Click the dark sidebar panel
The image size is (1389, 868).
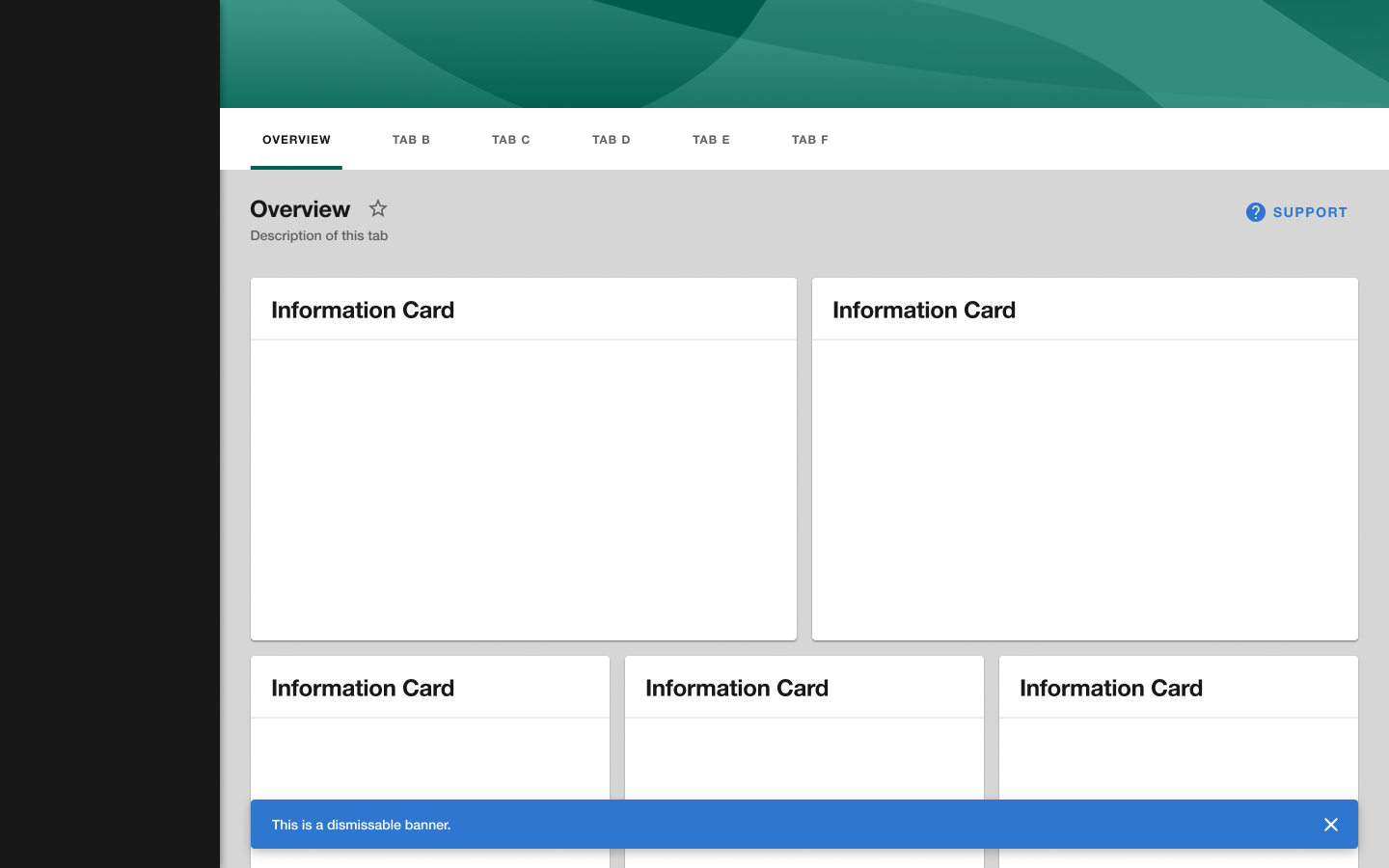[x=109, y=434]
